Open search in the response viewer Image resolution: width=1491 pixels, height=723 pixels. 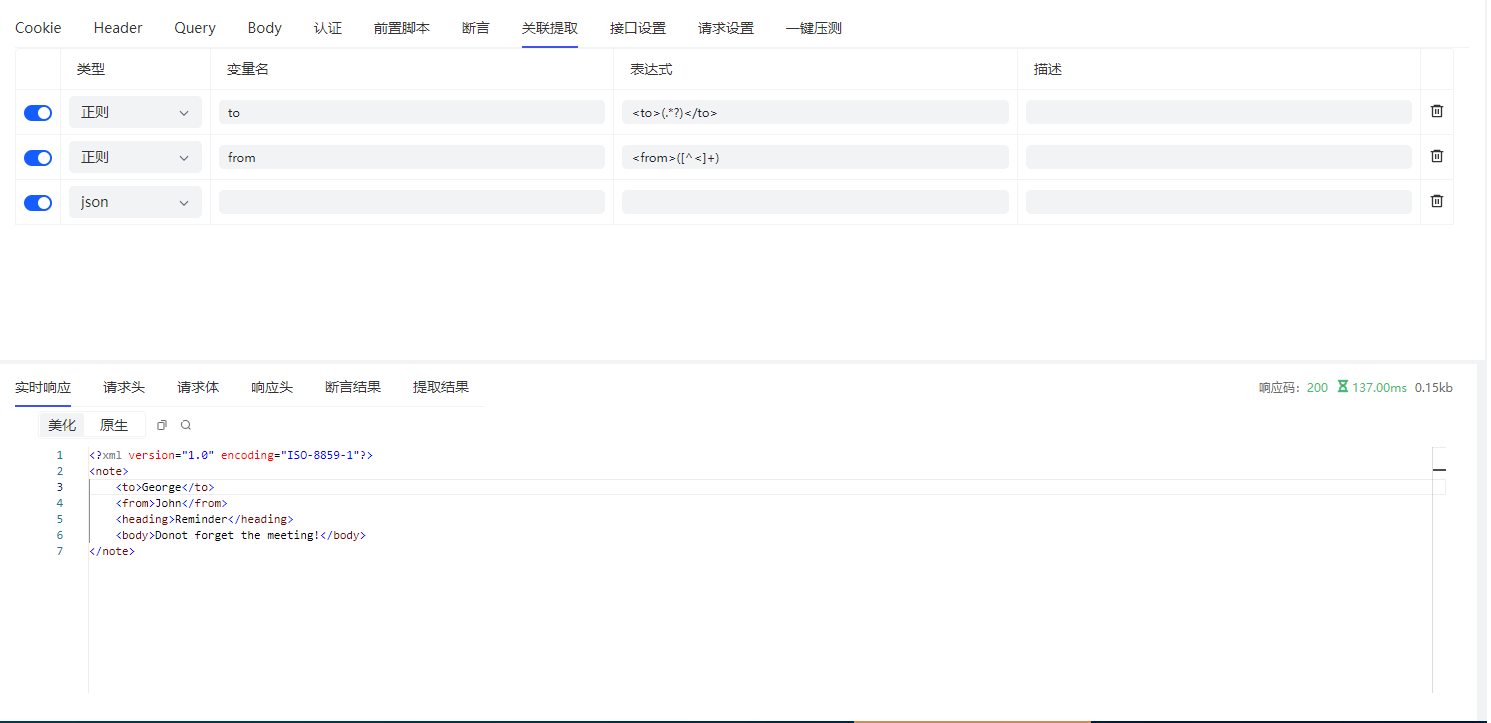(x=186, y=425)
